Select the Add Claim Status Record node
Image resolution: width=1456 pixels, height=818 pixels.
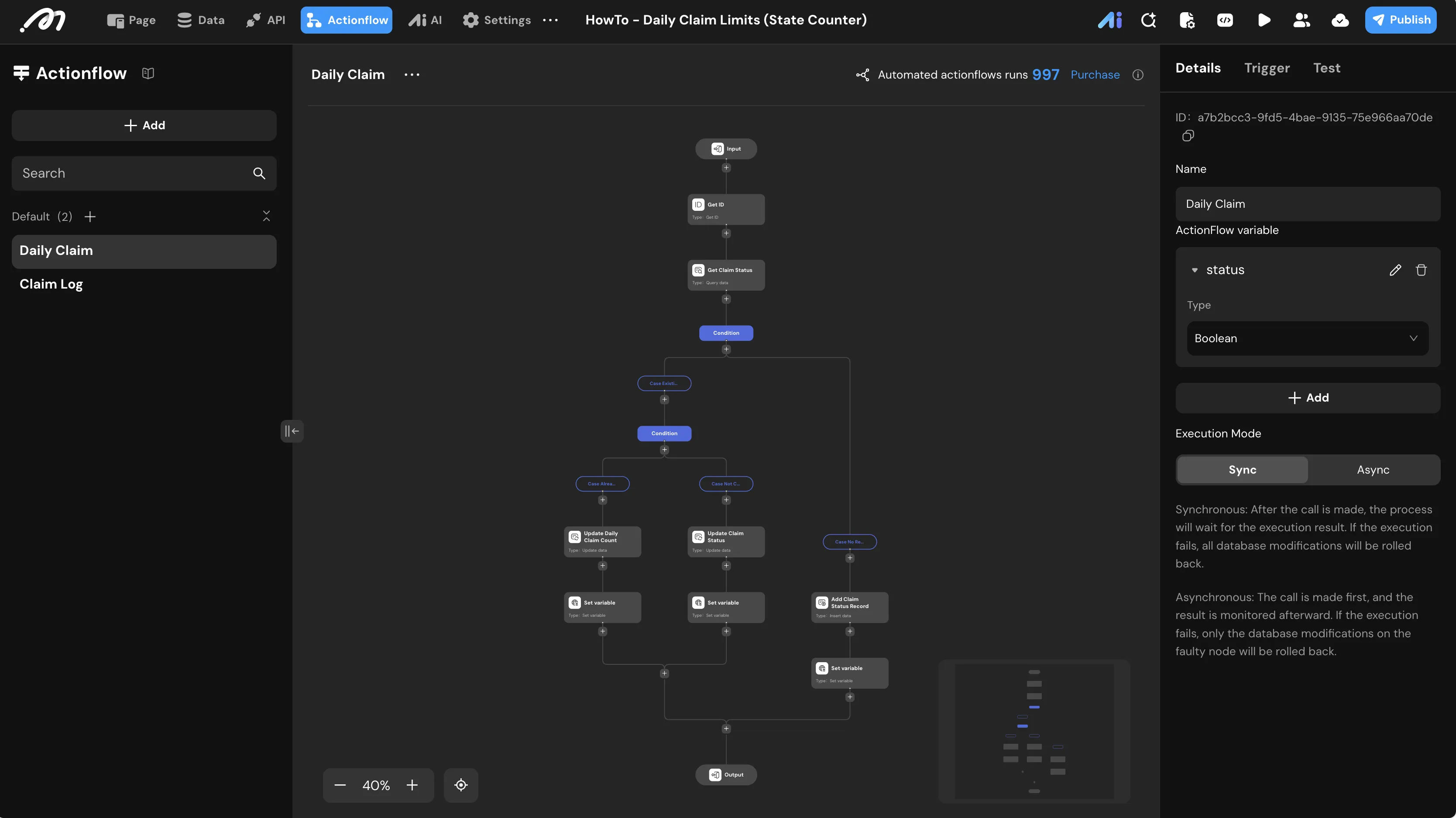[849, 608]
